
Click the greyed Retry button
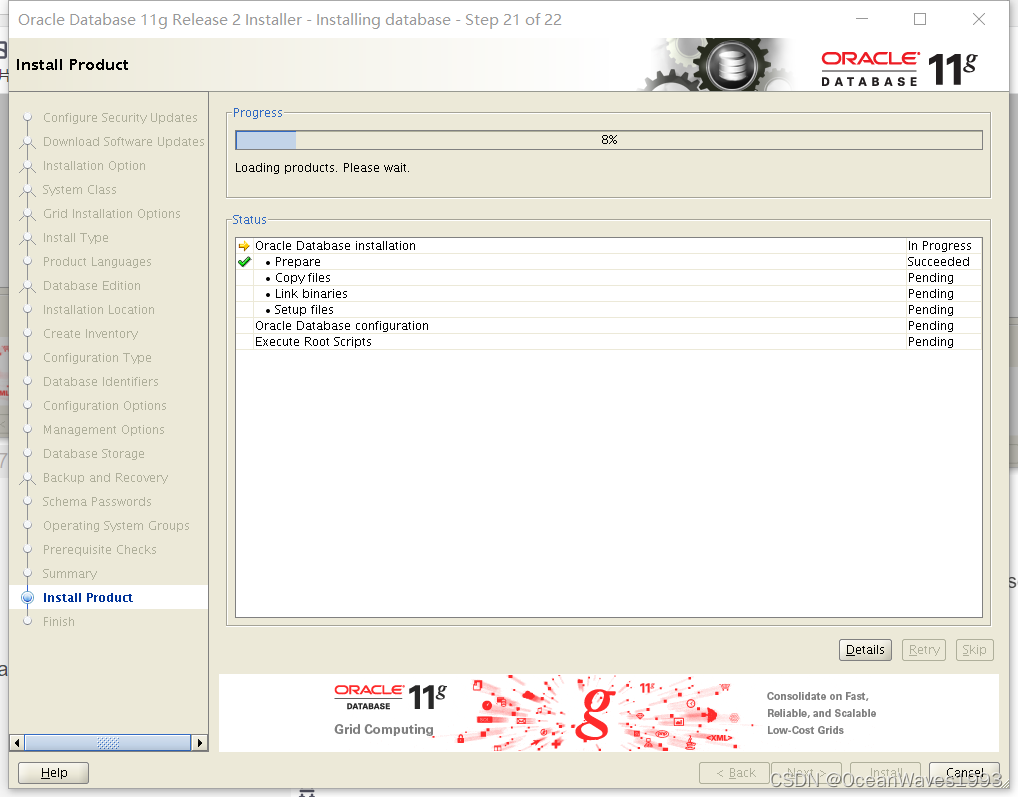924,650
